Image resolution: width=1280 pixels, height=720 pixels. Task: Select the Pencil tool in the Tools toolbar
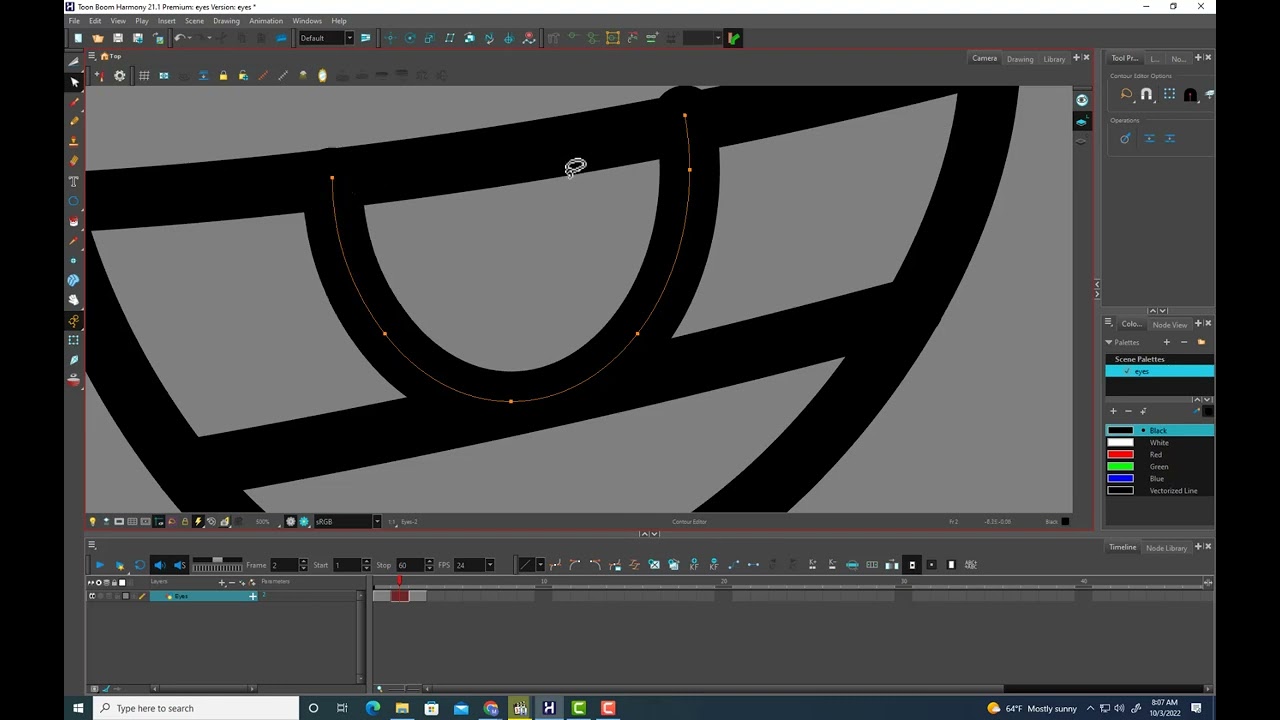pyautogui.click(x=74, y=121)
